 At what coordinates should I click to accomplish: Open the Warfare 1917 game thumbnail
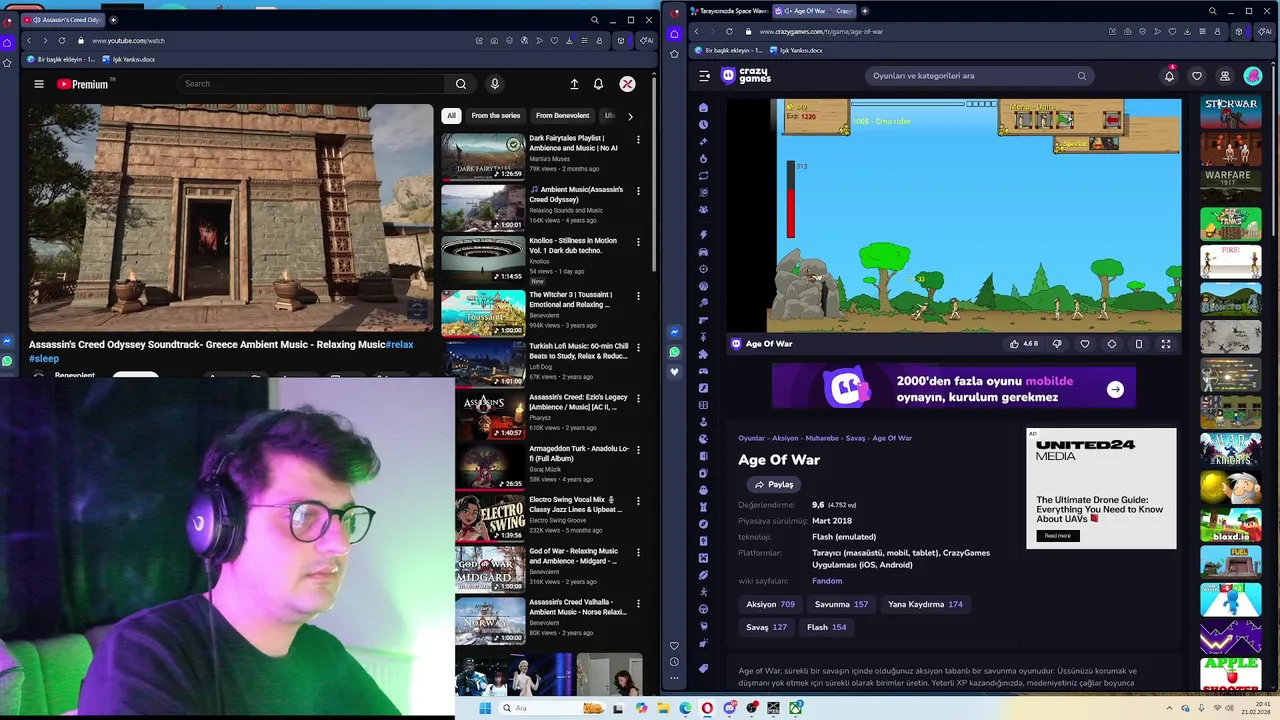pos(1231,185)
